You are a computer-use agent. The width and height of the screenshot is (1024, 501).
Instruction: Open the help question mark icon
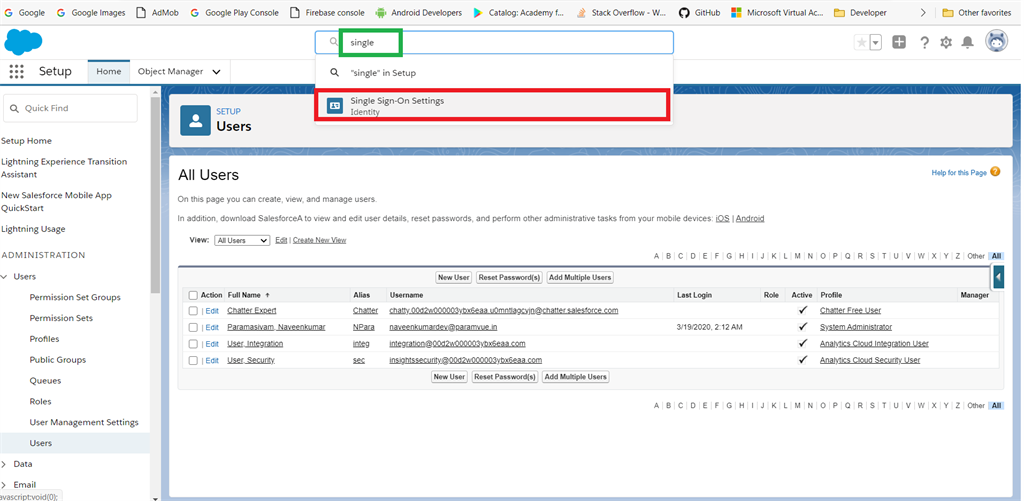(x=924, y=42)
